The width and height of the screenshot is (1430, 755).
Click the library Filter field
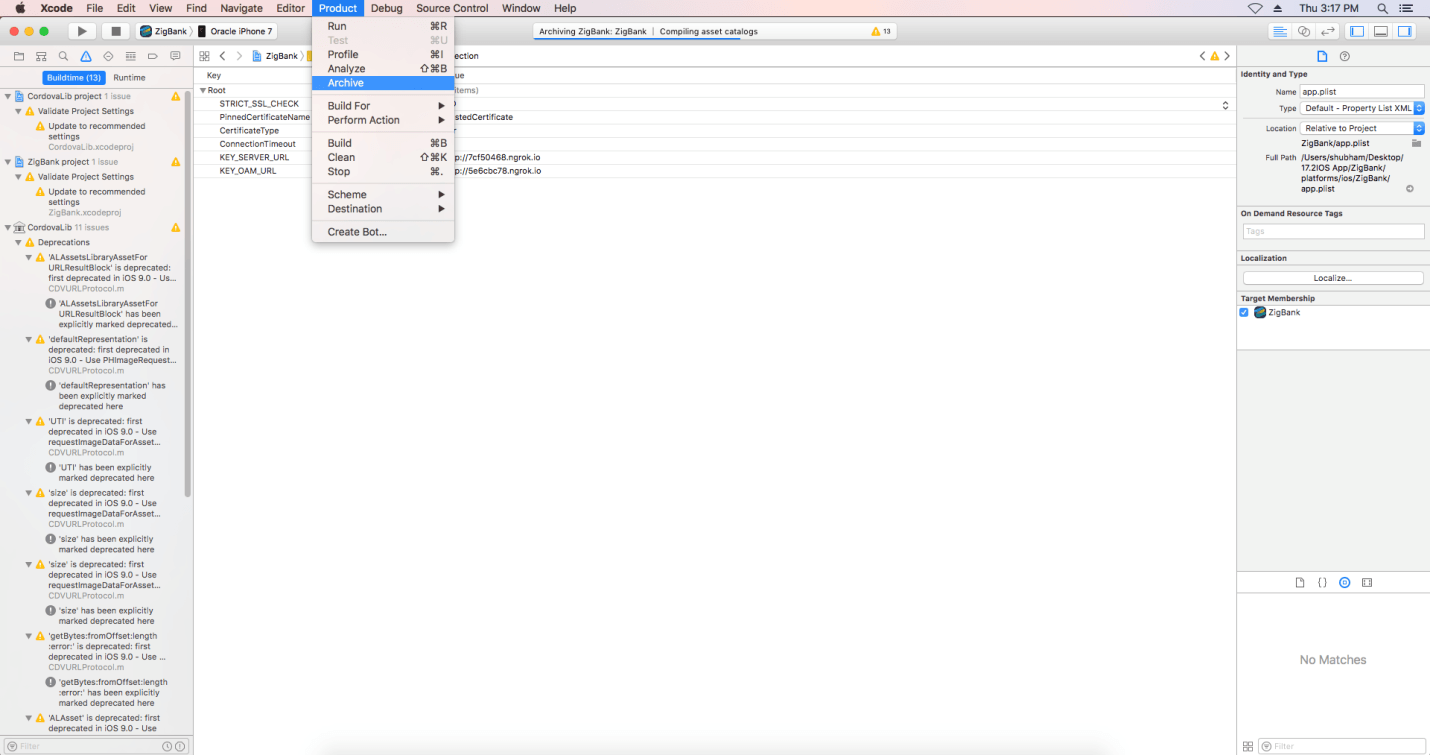click(x=1341, y=746)
